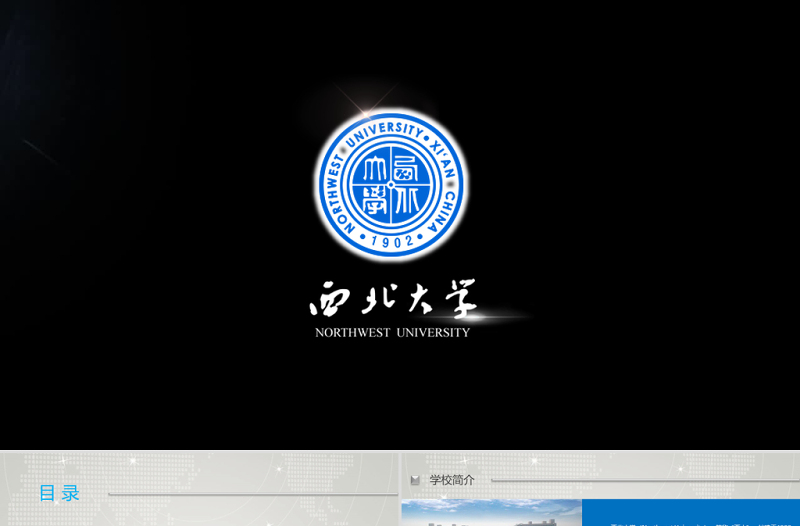Click the seal characters in the emblem center
The image size is (800, 526).
391,186
